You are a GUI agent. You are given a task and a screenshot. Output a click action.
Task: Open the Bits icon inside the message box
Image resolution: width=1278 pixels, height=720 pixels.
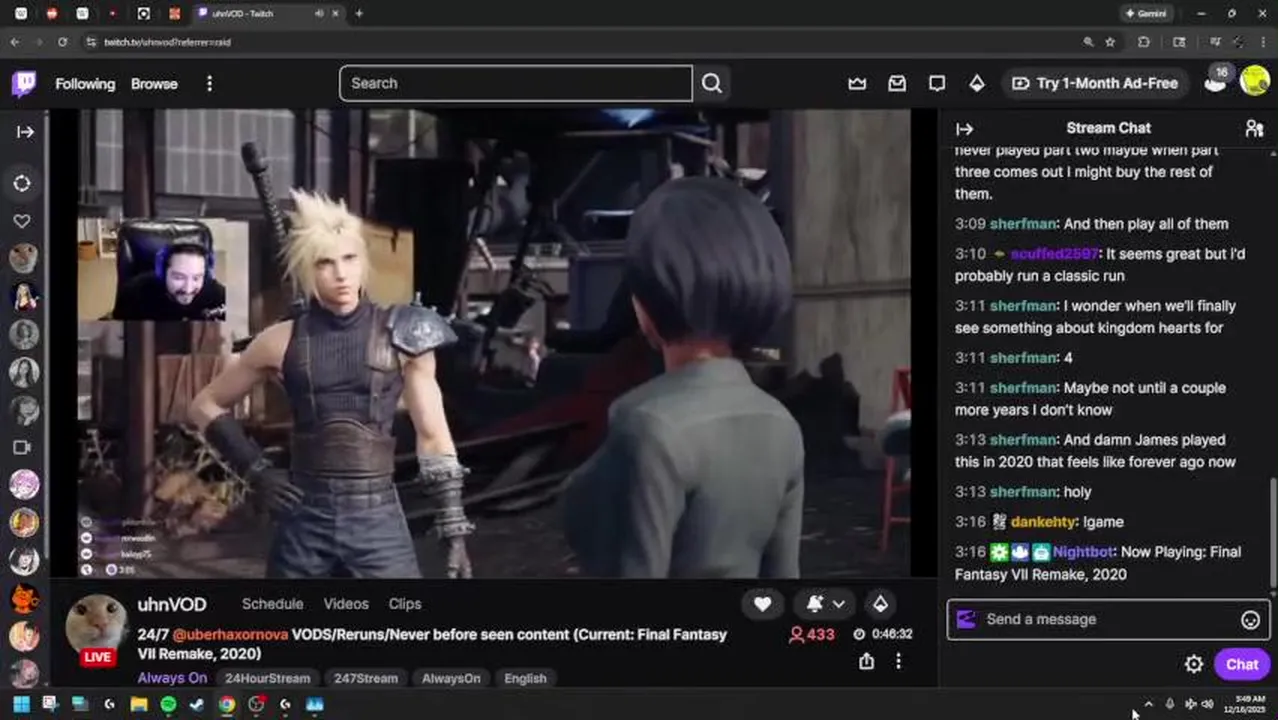[965, 619]
